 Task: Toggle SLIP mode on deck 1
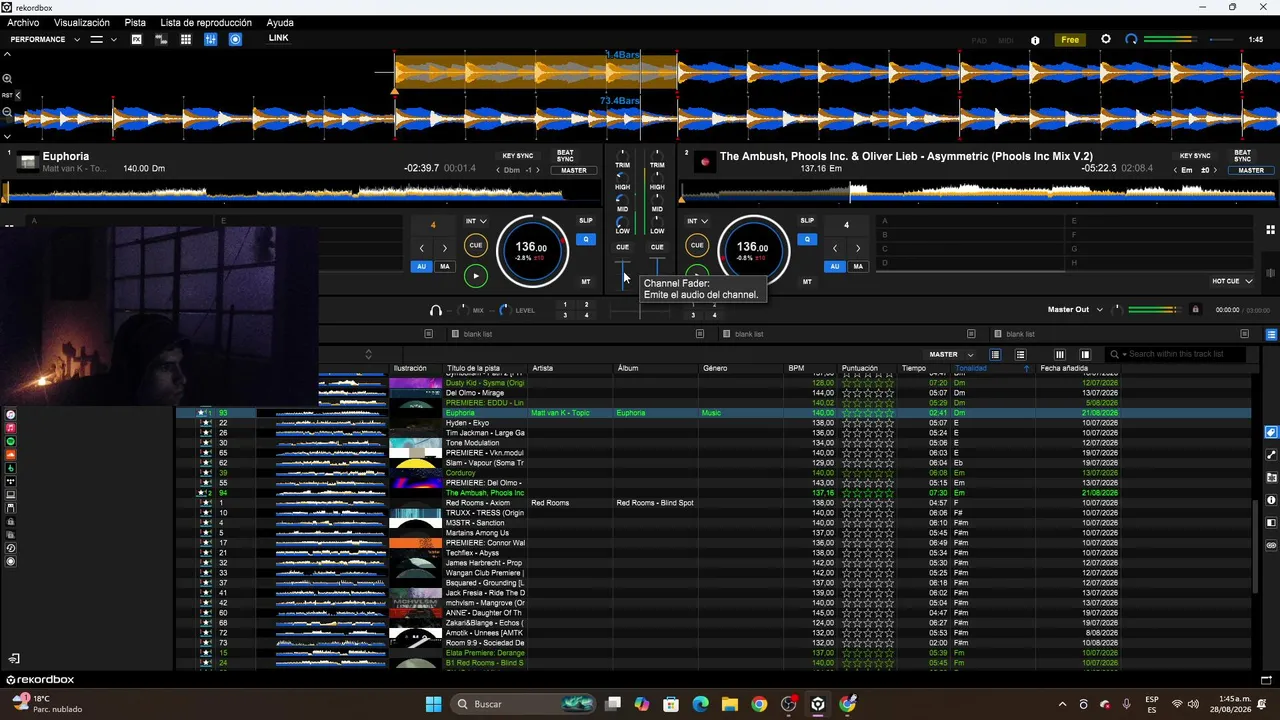(586, 220)
